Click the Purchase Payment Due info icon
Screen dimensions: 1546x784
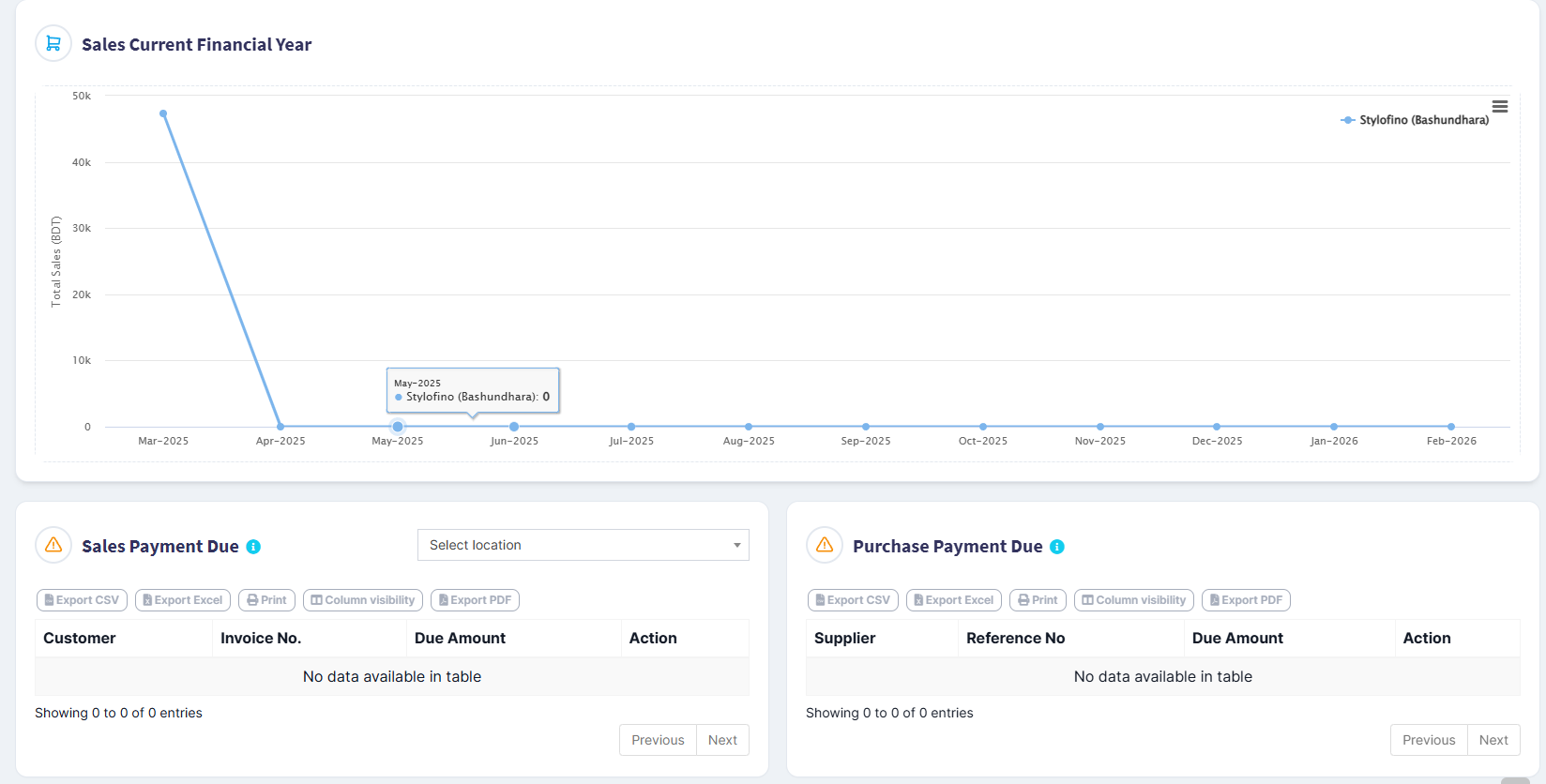(1057, 547)
